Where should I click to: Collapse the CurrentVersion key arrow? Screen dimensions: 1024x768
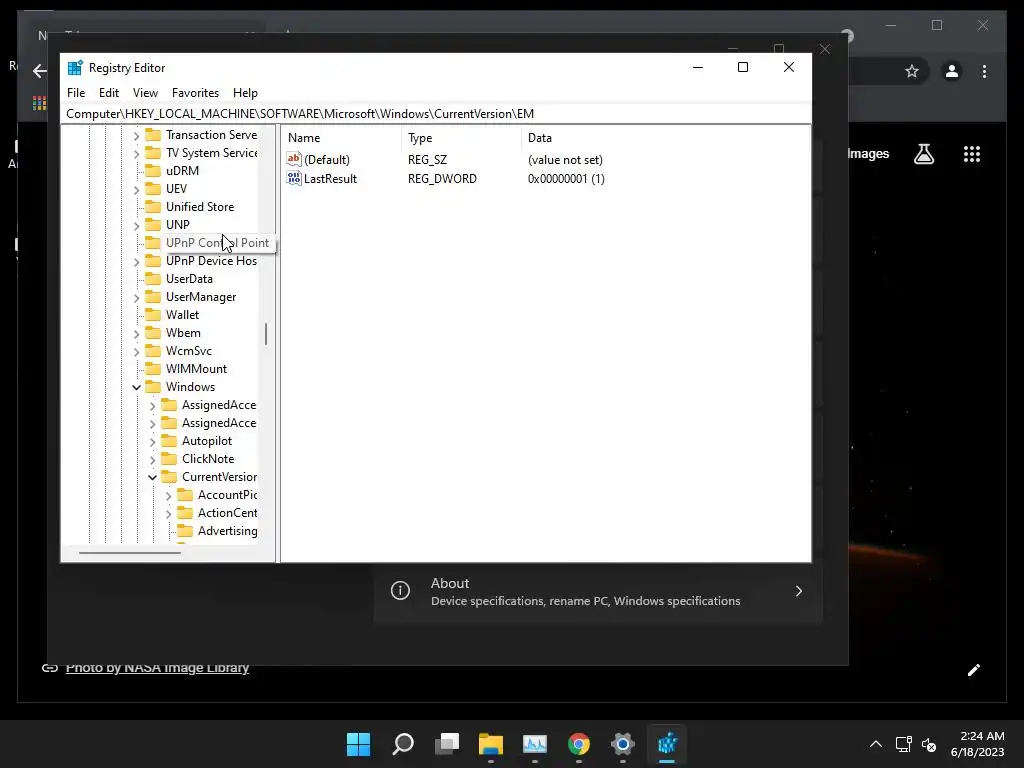(x=152, y=477)
